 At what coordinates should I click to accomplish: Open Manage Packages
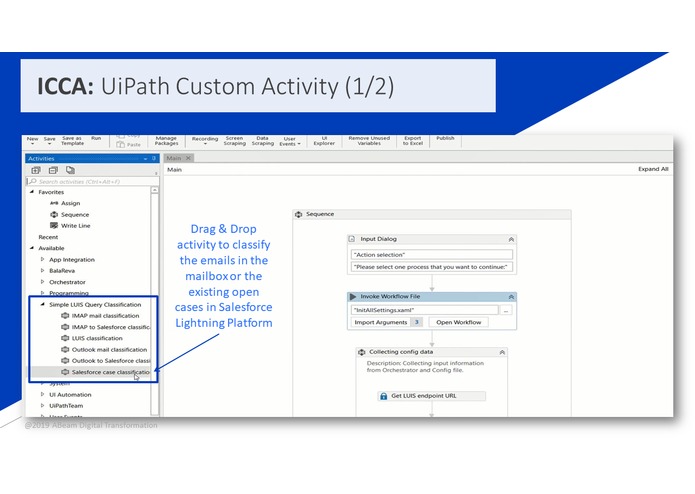tap(166, 140)
